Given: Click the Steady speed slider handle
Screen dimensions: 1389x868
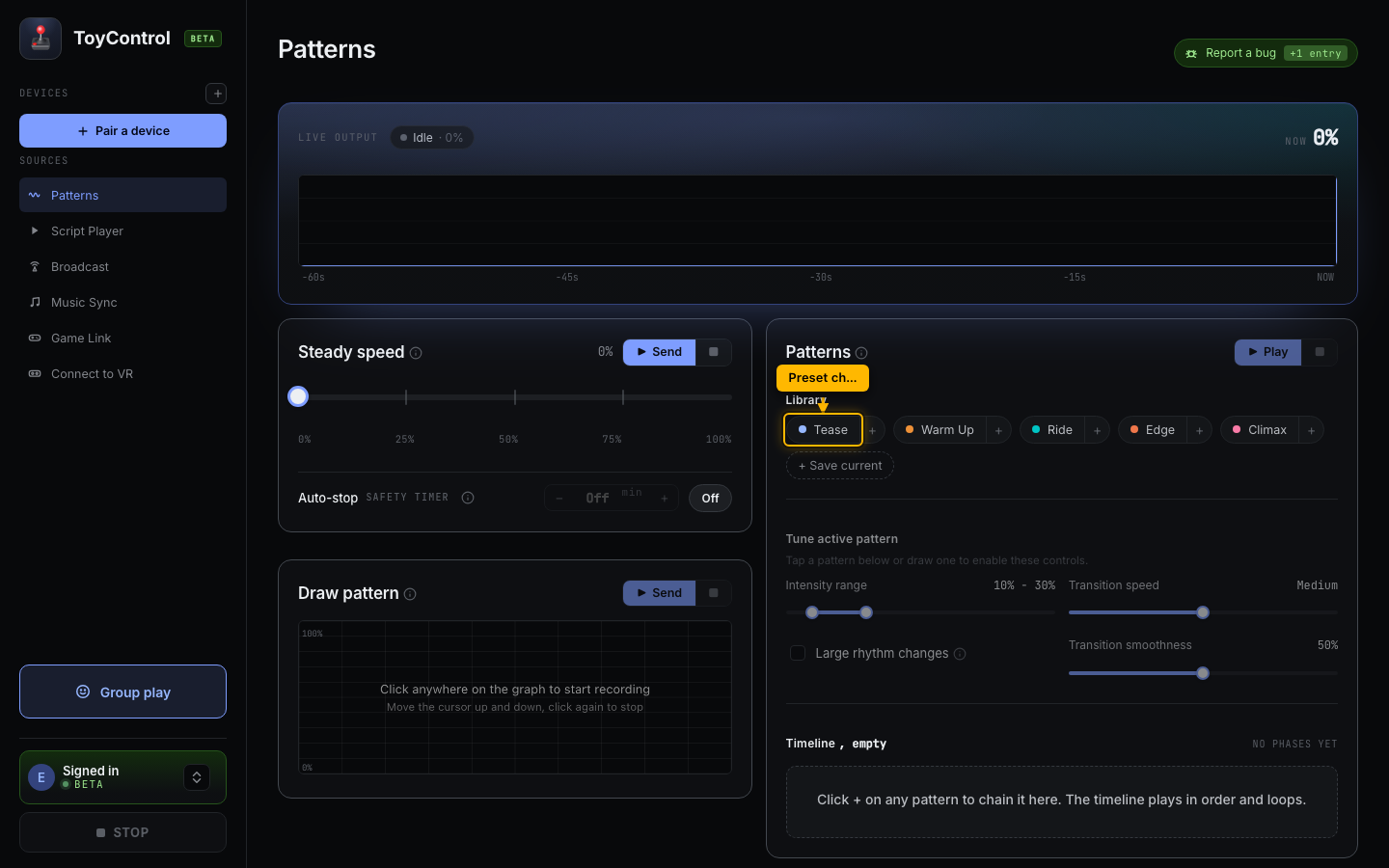Looking at the screenshot, I should click(x=298, y=396).
